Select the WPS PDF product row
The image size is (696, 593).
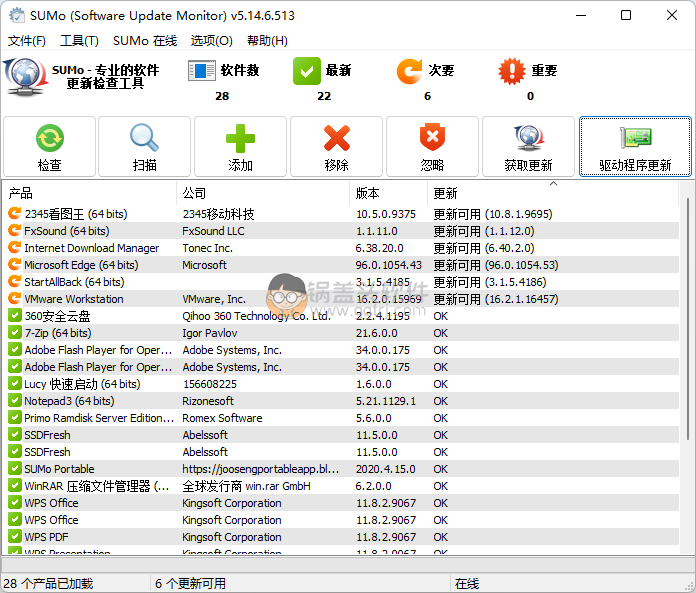click(x=341, y=537)
